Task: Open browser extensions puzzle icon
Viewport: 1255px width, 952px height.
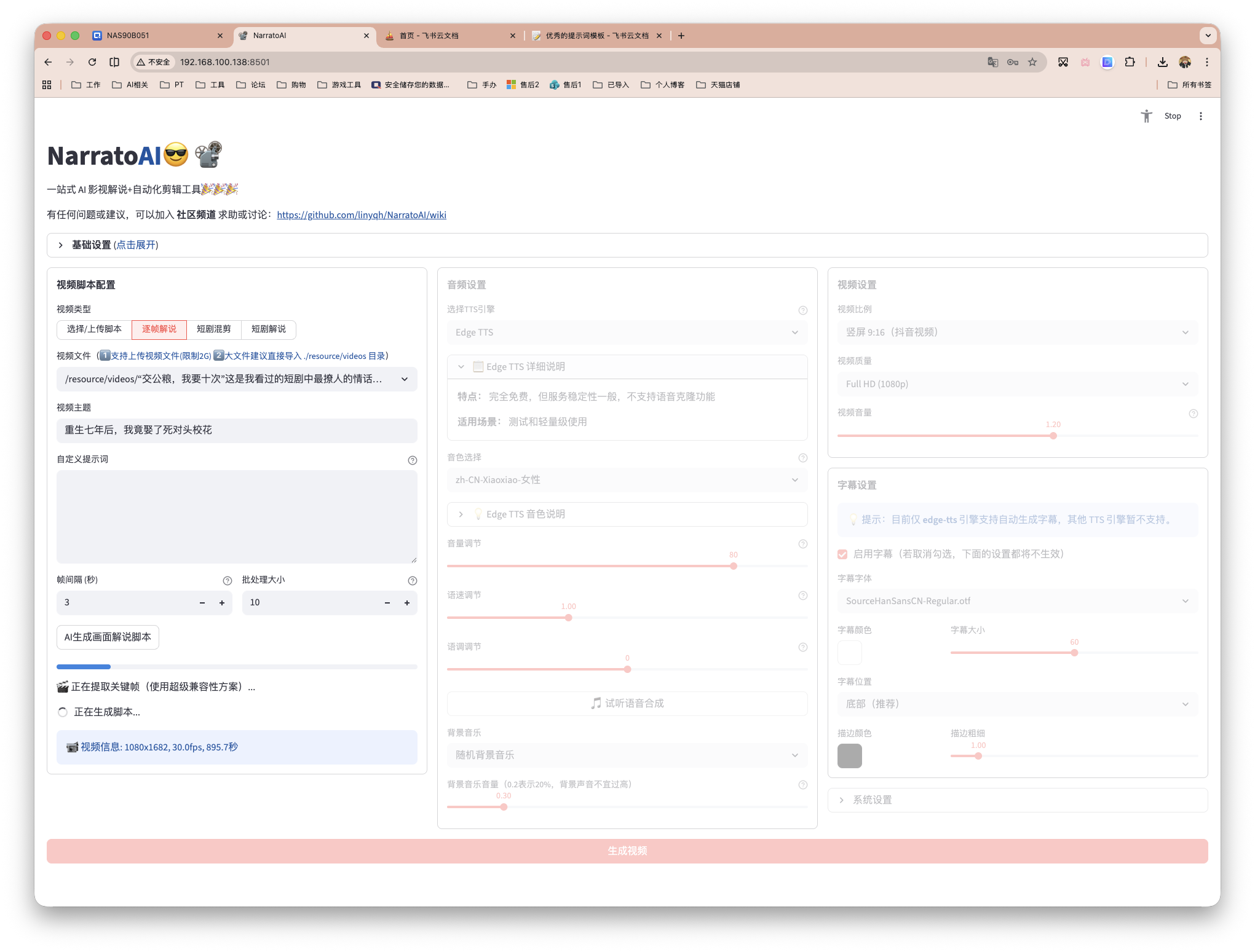Action: 1130,62
